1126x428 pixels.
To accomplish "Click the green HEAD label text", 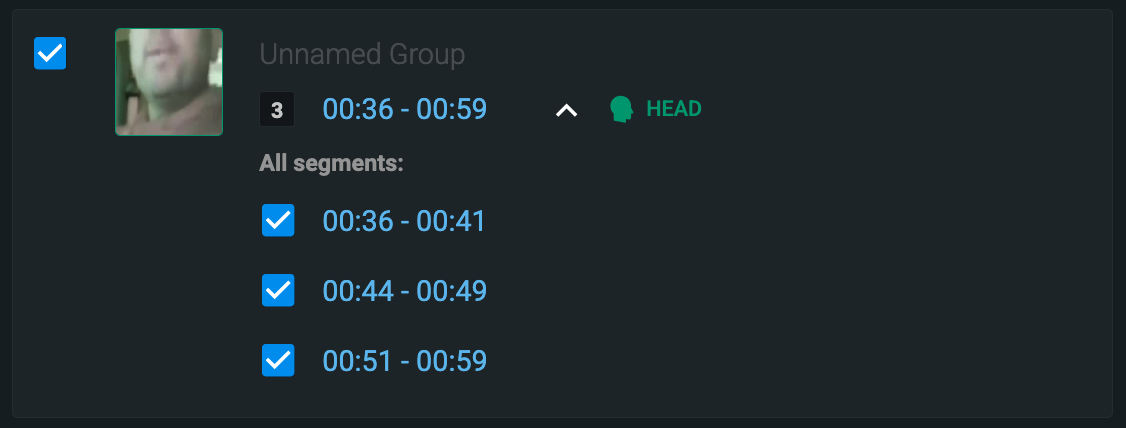I will click(x=674, y=109).
